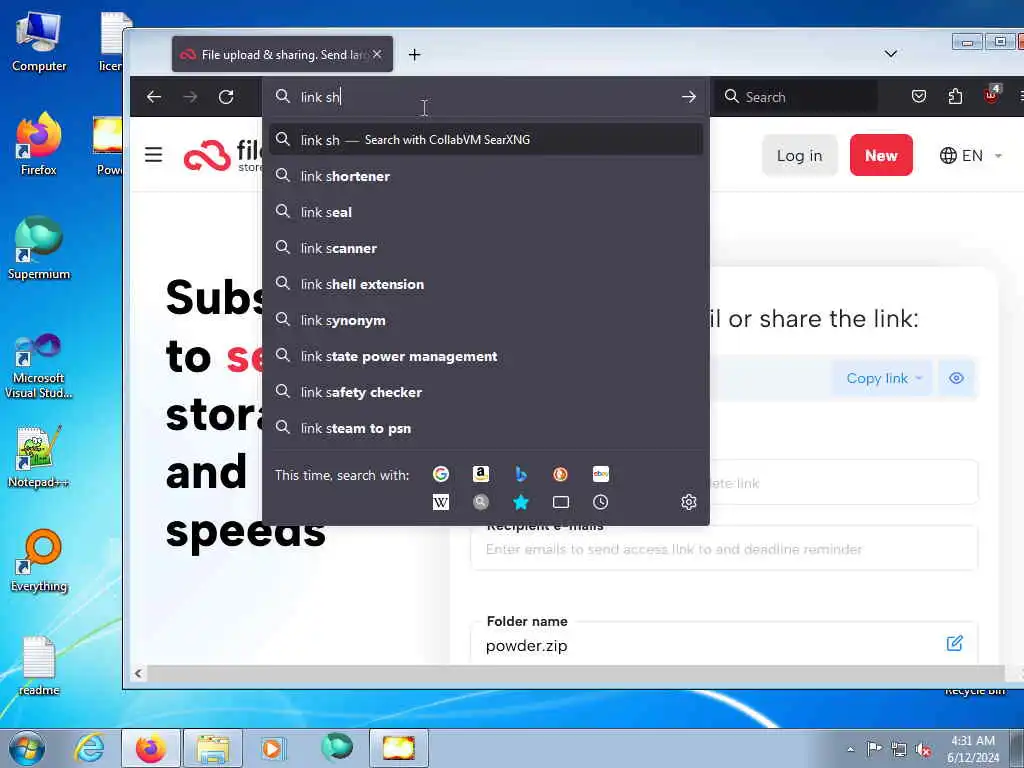Select suggestion 'link state power management'
The image size is (1024, 768).
[x=486, y=356]
